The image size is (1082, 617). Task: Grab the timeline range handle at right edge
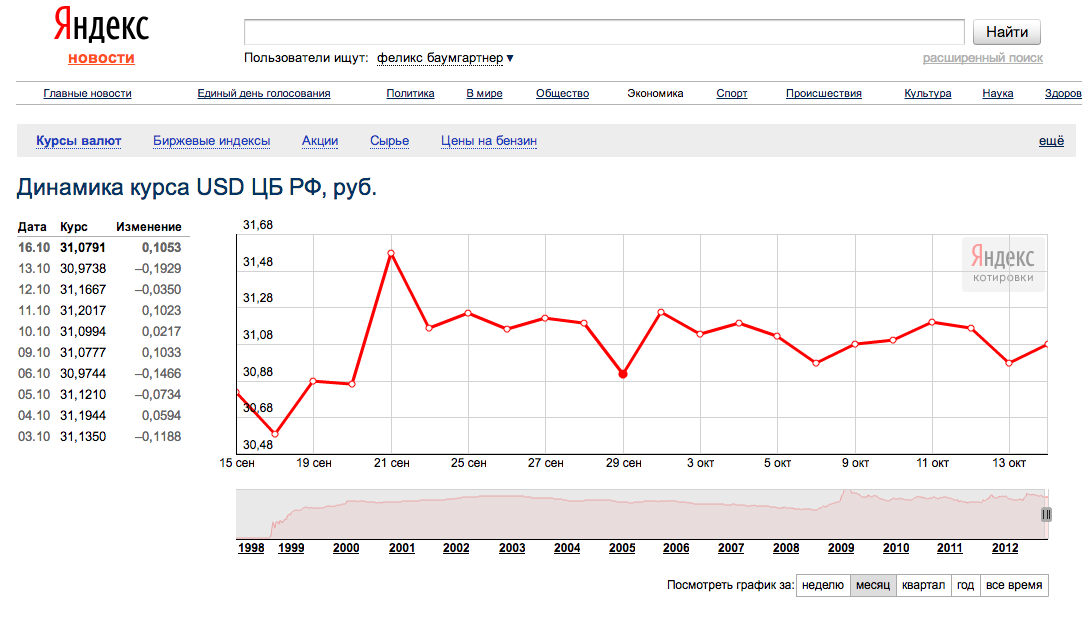pos(1046,514)
